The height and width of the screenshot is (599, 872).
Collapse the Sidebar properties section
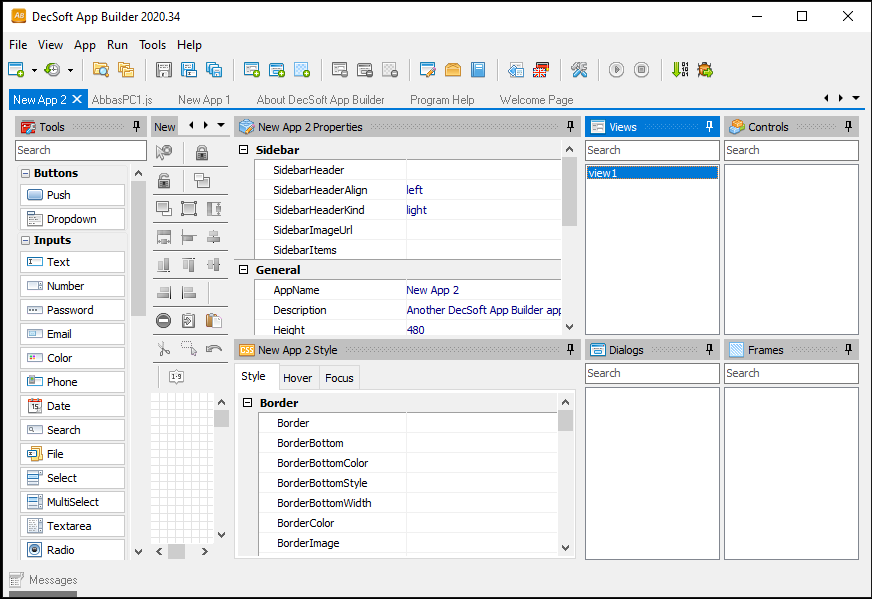point(243,150)
